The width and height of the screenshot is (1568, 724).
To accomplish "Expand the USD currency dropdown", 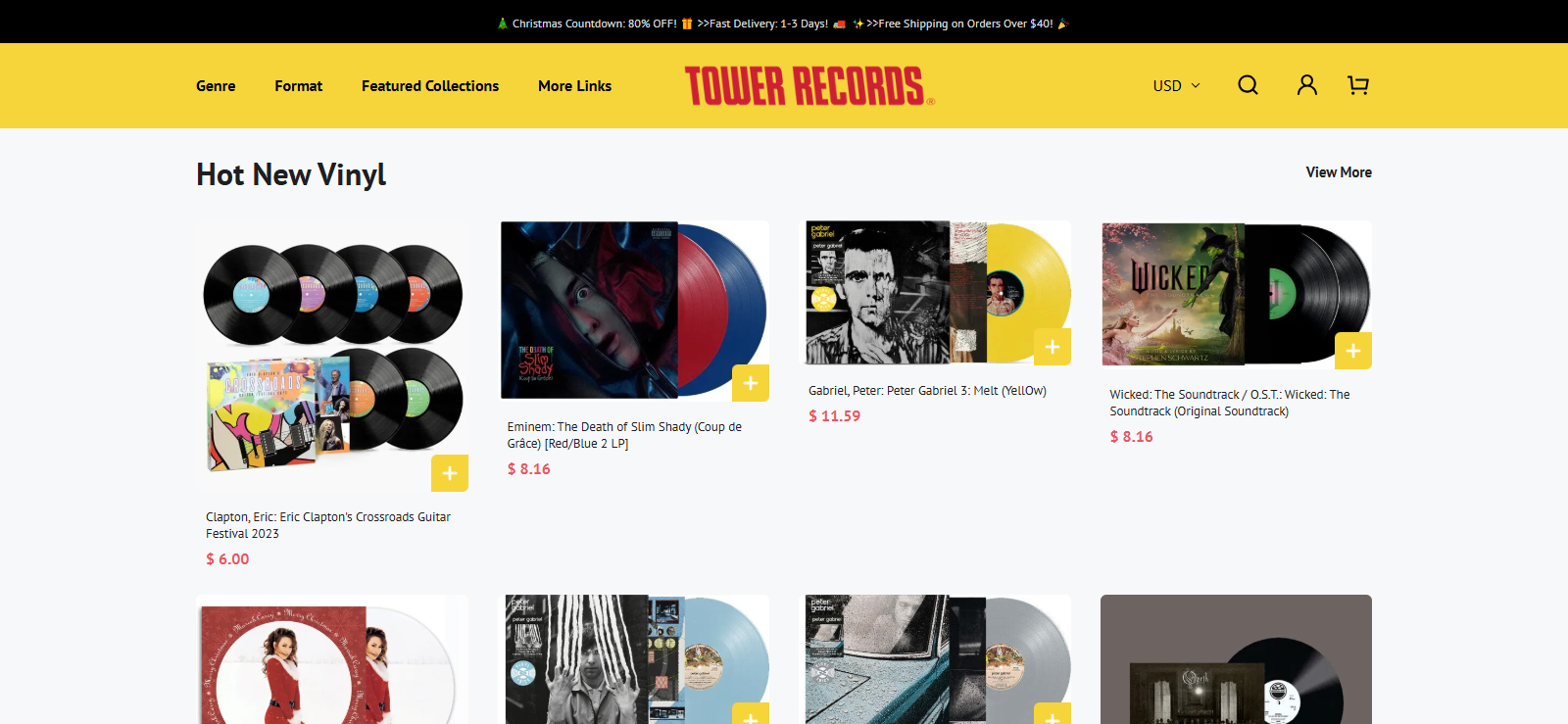I will coord(1176,86).
